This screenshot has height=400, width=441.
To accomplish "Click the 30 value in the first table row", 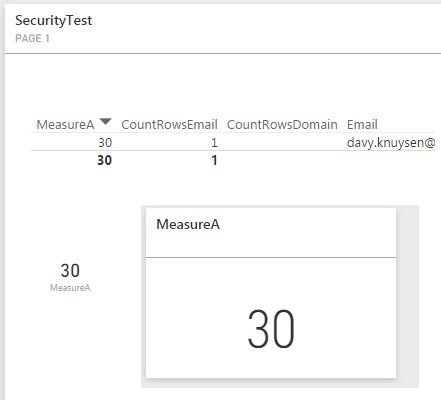I will 105,143.
